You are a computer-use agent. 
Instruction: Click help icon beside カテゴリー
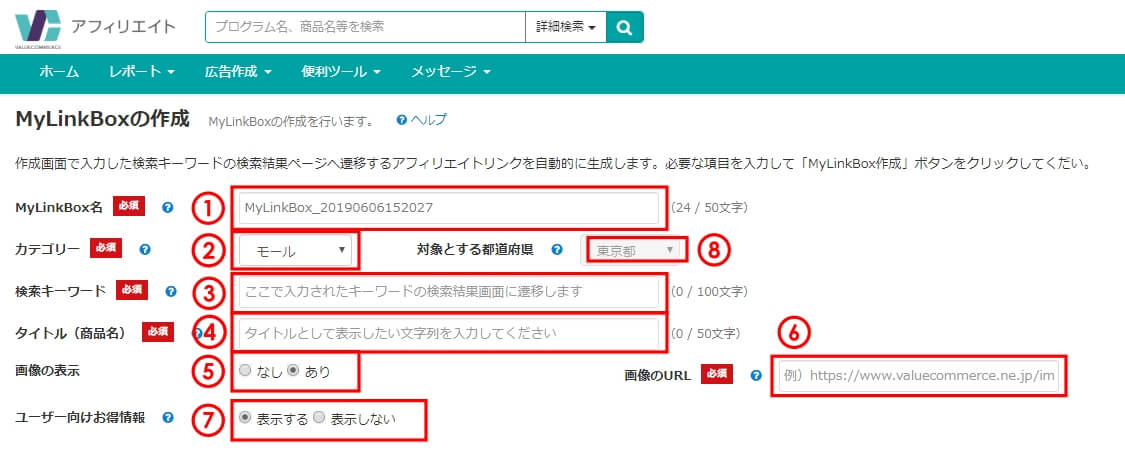pos(144,250)
